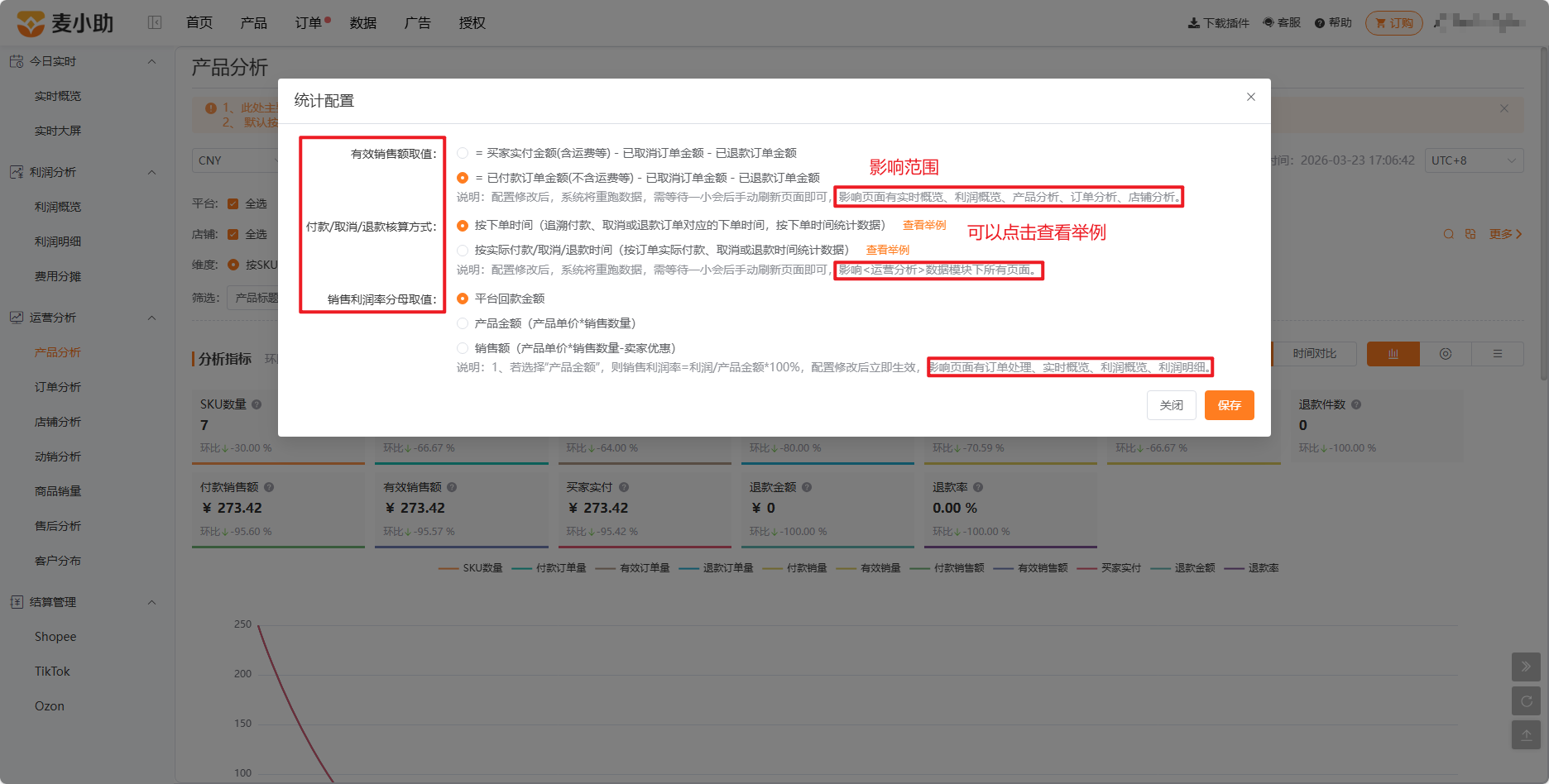Toggle the 退款率 chart legend item
This screenshot has width=1549, height=784.
tap(1252, 568)
